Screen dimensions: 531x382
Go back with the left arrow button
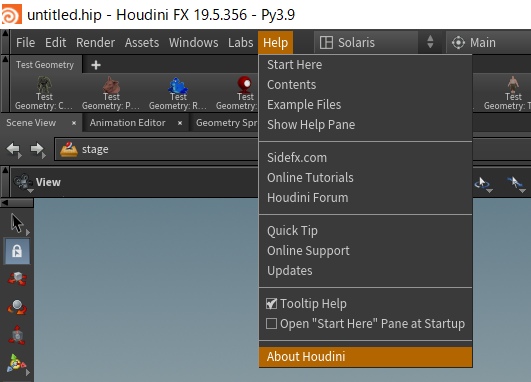(x=14, y=149)
